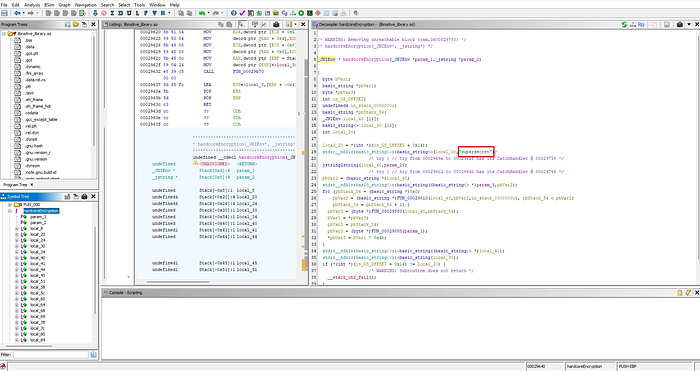Click the green Run/play circle icon
The image size is (700, 371).
click(x=301, y=13)
